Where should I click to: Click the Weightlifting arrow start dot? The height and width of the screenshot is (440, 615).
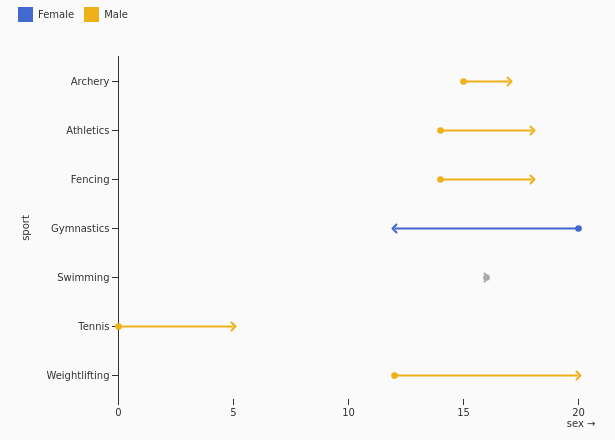click(395, 376)
